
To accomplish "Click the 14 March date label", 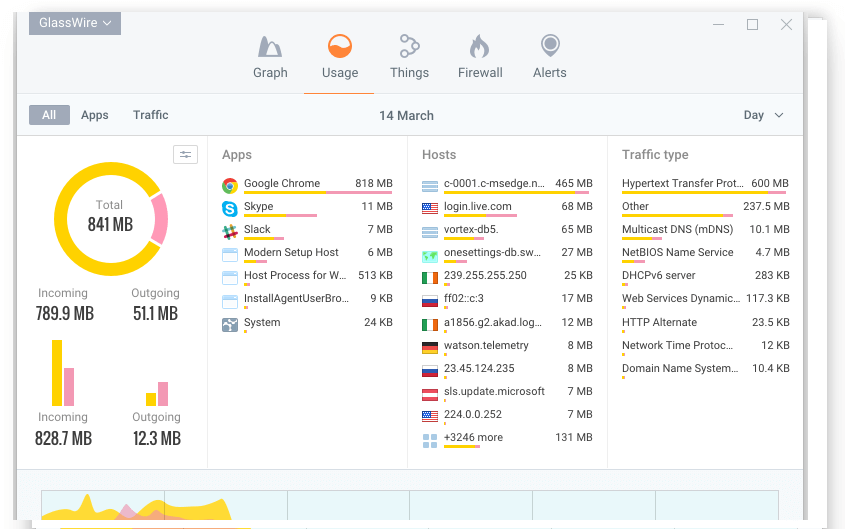I will pos(406,115).
